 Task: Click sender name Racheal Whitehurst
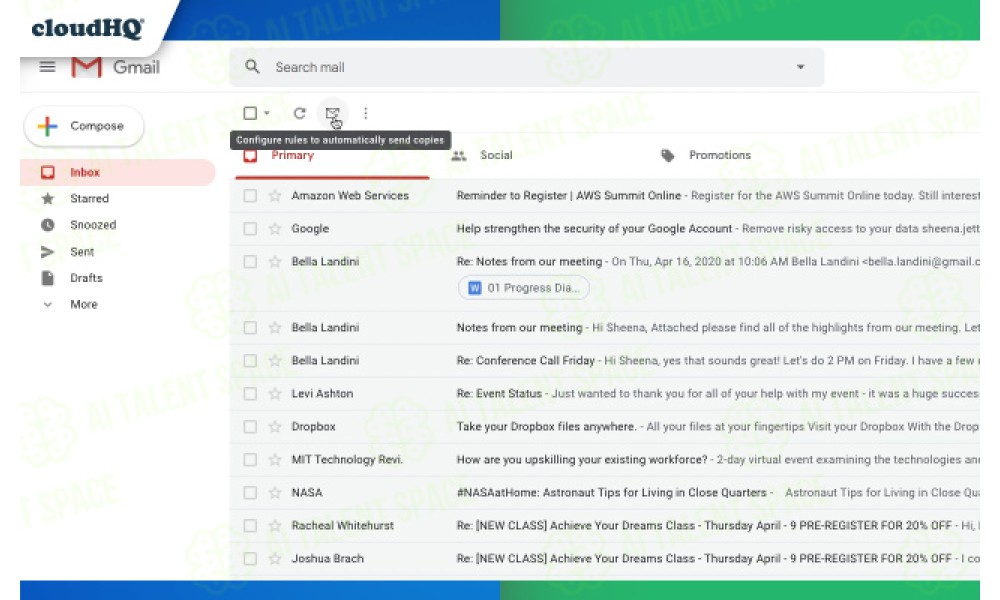click(342, 526)
